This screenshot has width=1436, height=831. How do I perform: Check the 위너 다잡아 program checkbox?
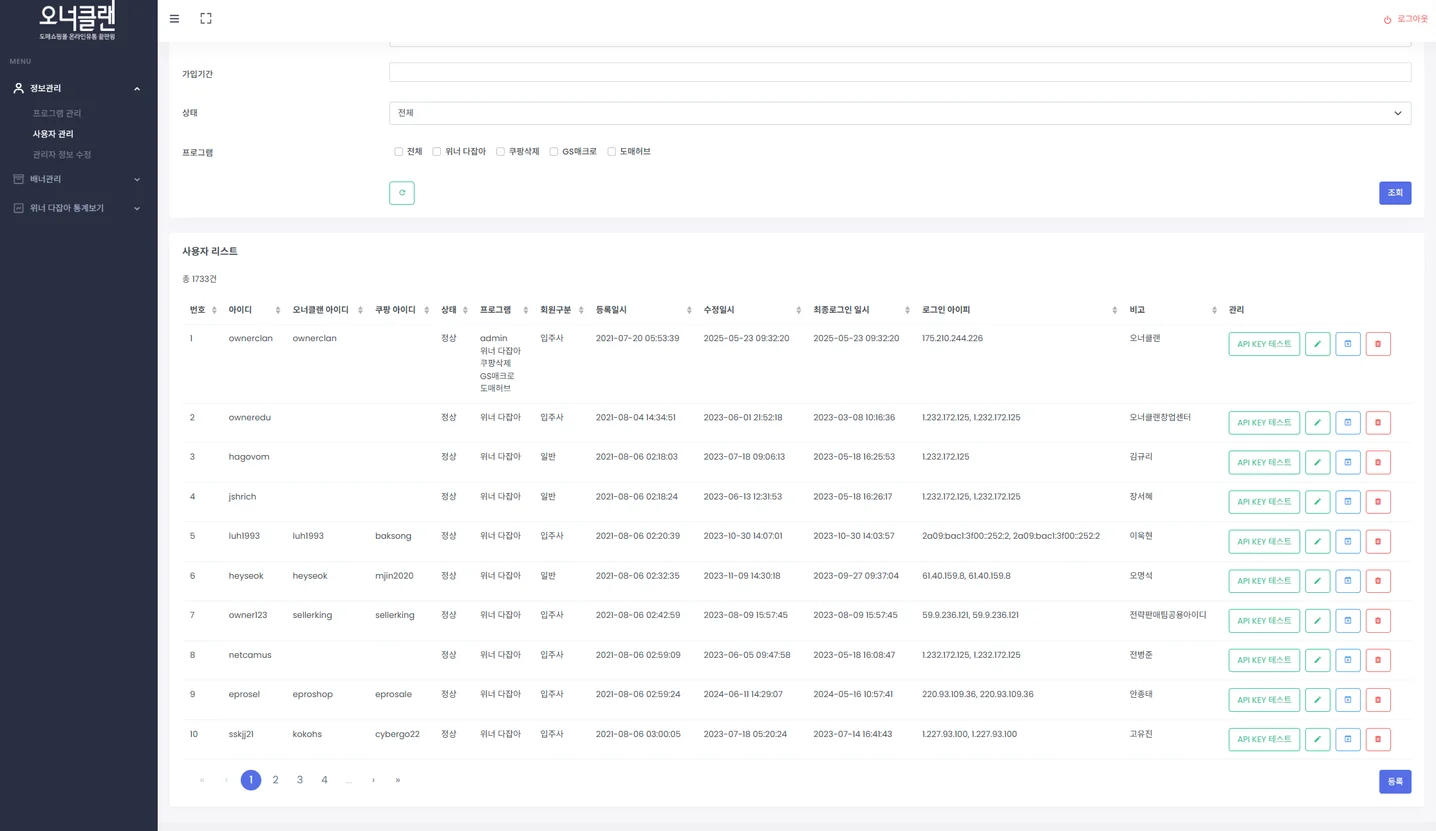click(x=437, y=152)
